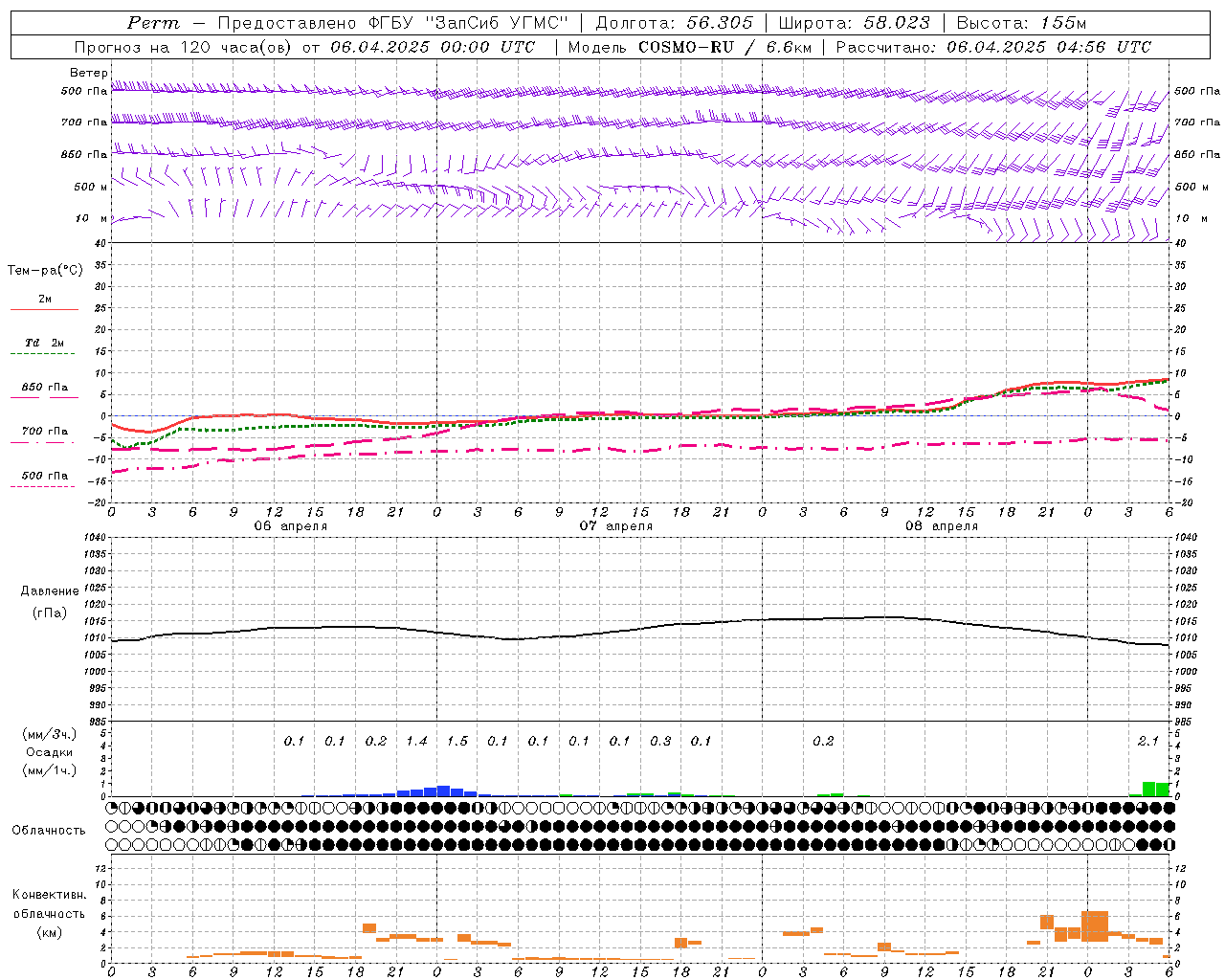The height and width of the screenshot is (980, 1225).
Task: Click the 'Осадки' precipitation label
Action: 49,752
